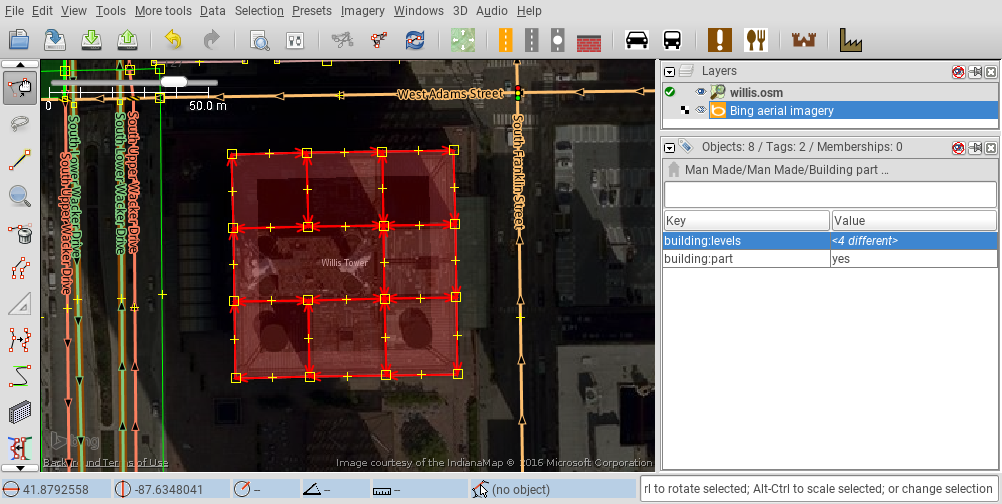Click Open location download tray icon
Viewport: 1002px width, 504px height.
55,40
